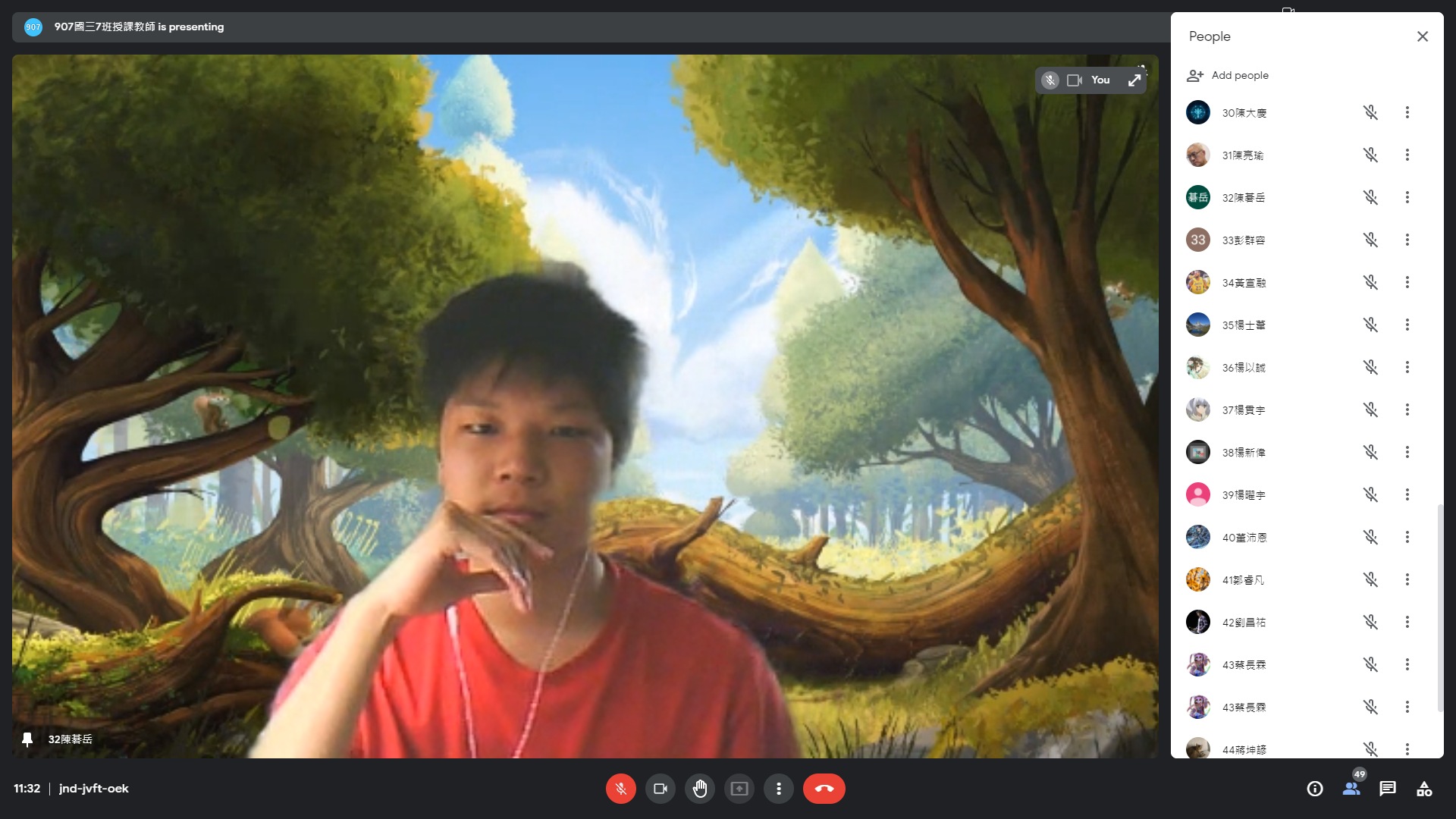Screen dimensions: 1456x819
Task: Unmute your microphone in the bottom toolbar
Action: [620, 789]
